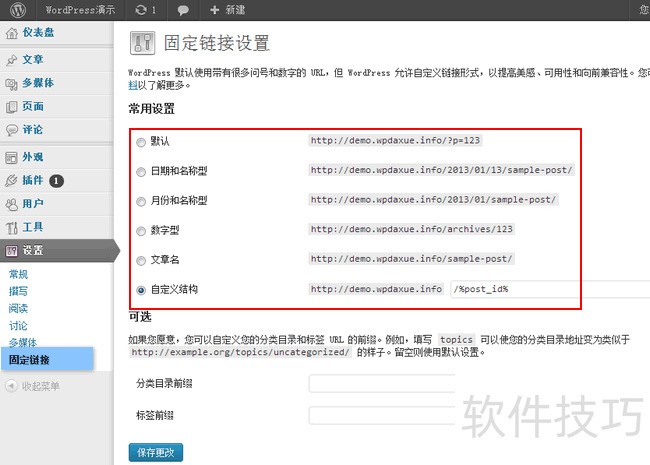The height and width of the screenshot is (465, 650).
Task: Click the WordPress演示 site name
Action: click(80, 10)
